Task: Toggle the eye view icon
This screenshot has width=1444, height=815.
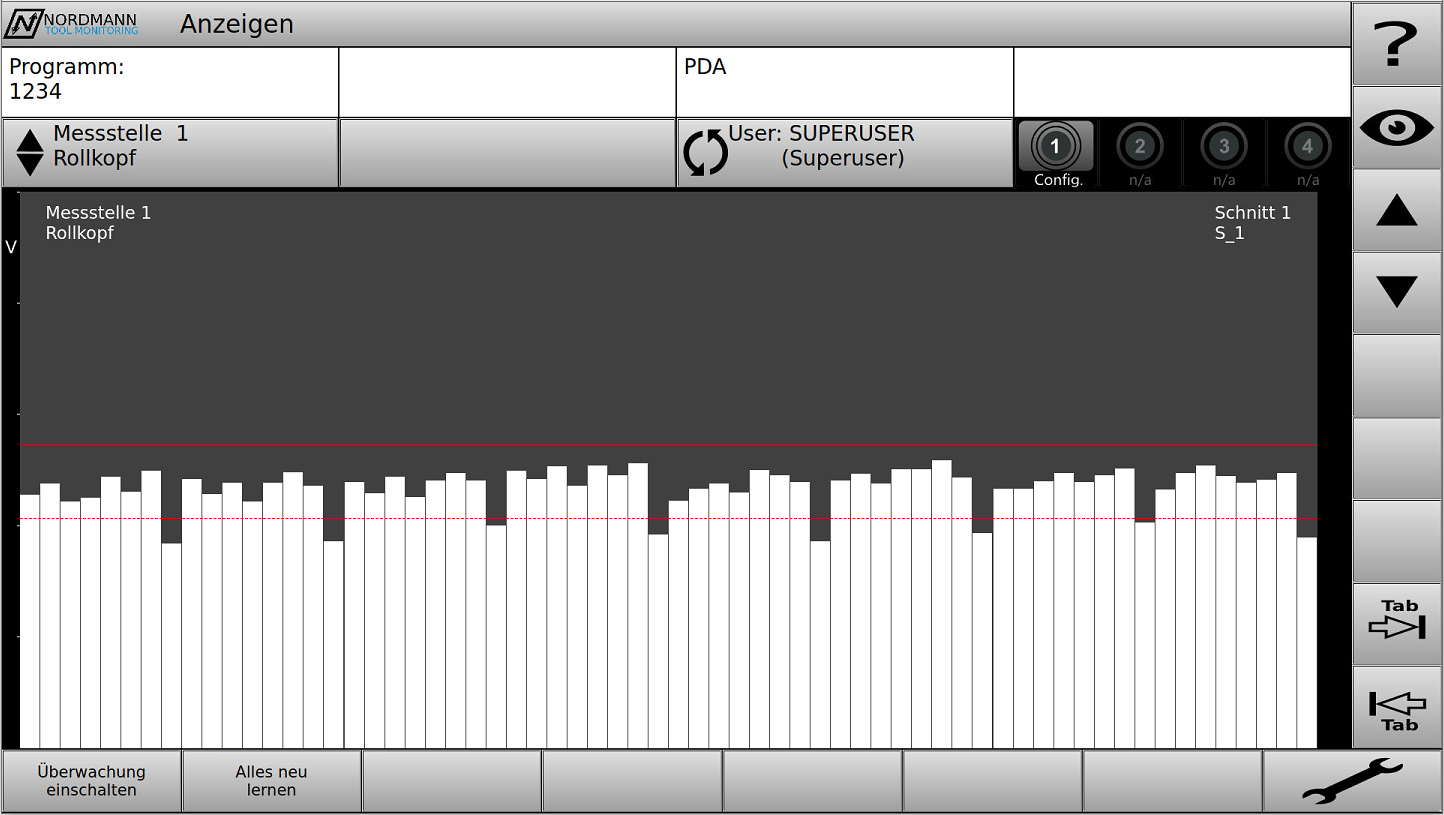Action: [x=1396, y=128]
